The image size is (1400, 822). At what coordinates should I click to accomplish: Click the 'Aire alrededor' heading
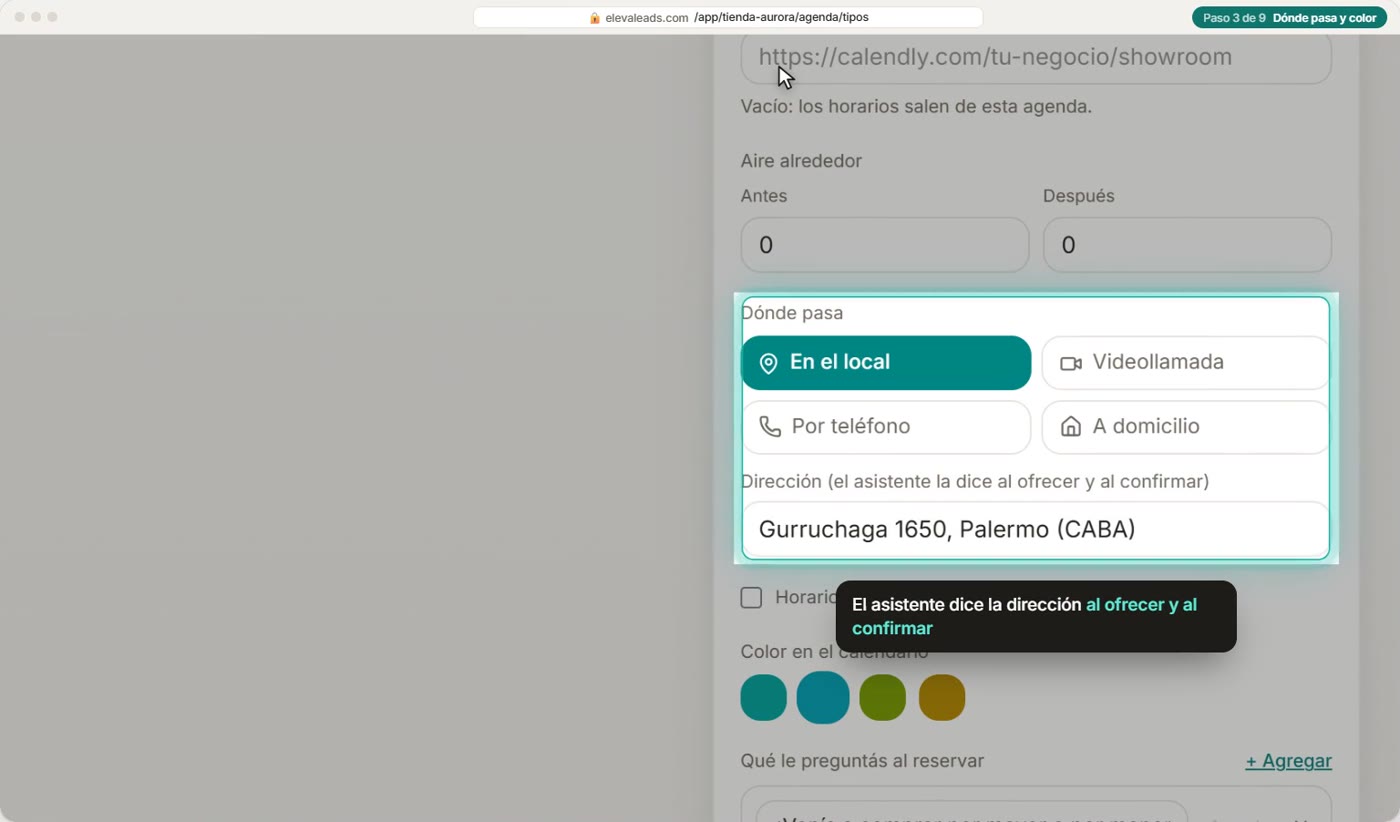pyautogui.click(x=801, y=161)
